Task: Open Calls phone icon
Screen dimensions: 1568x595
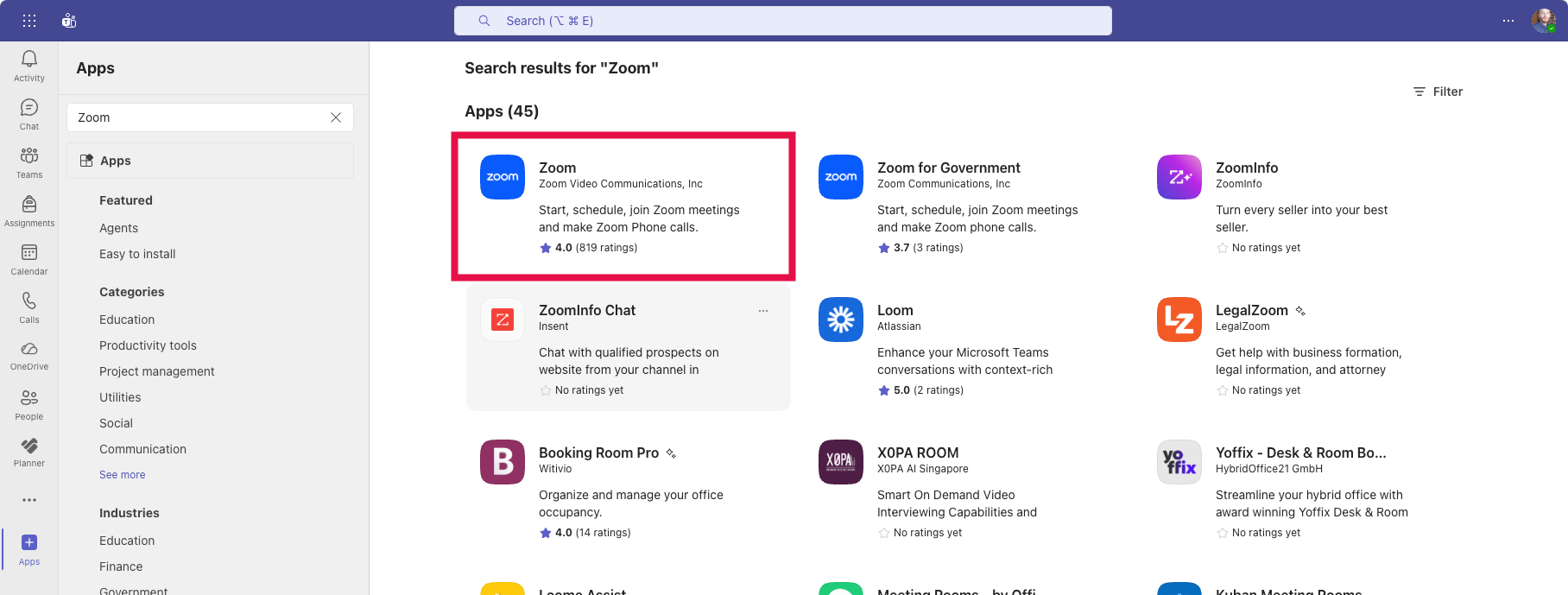Action: pos(29,301)
